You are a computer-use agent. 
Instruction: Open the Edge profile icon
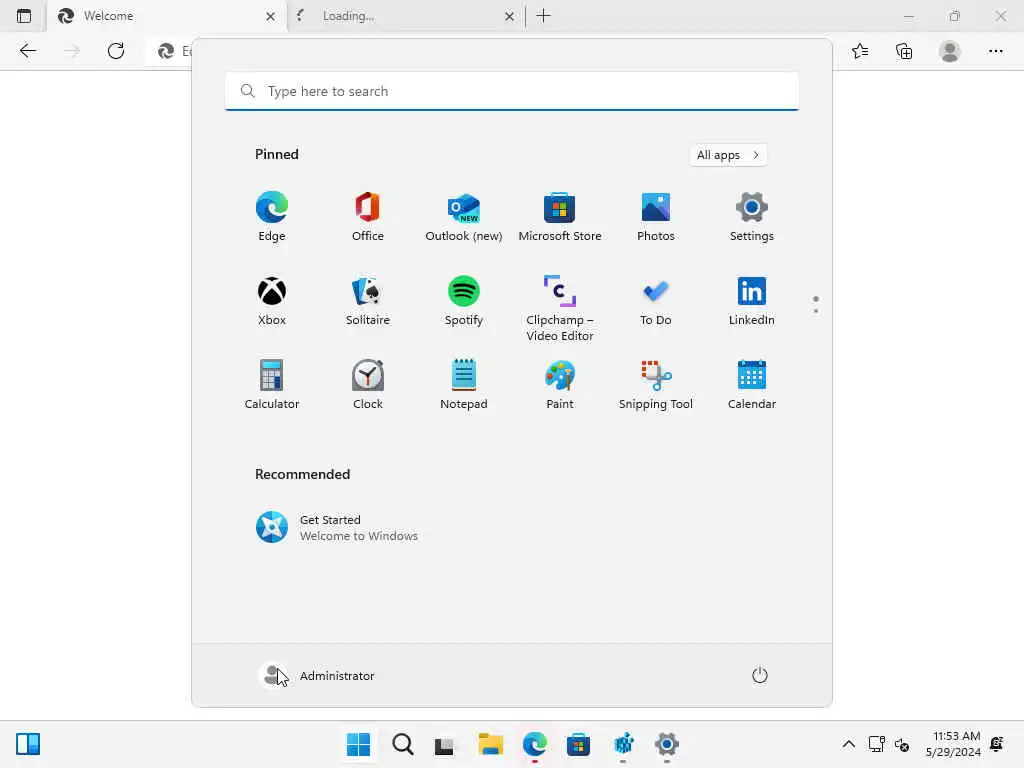950,51
